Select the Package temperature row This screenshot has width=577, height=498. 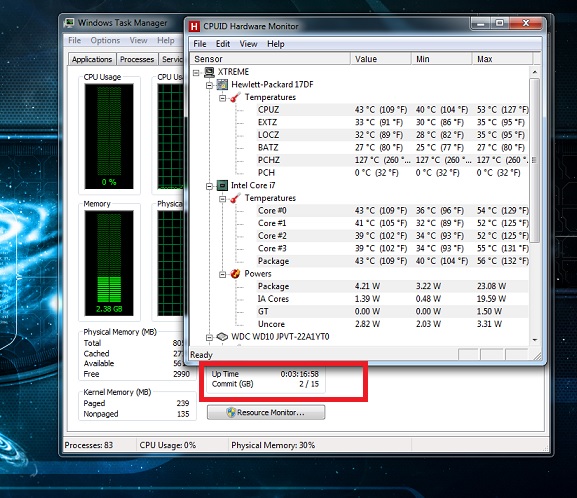point(392,261)
